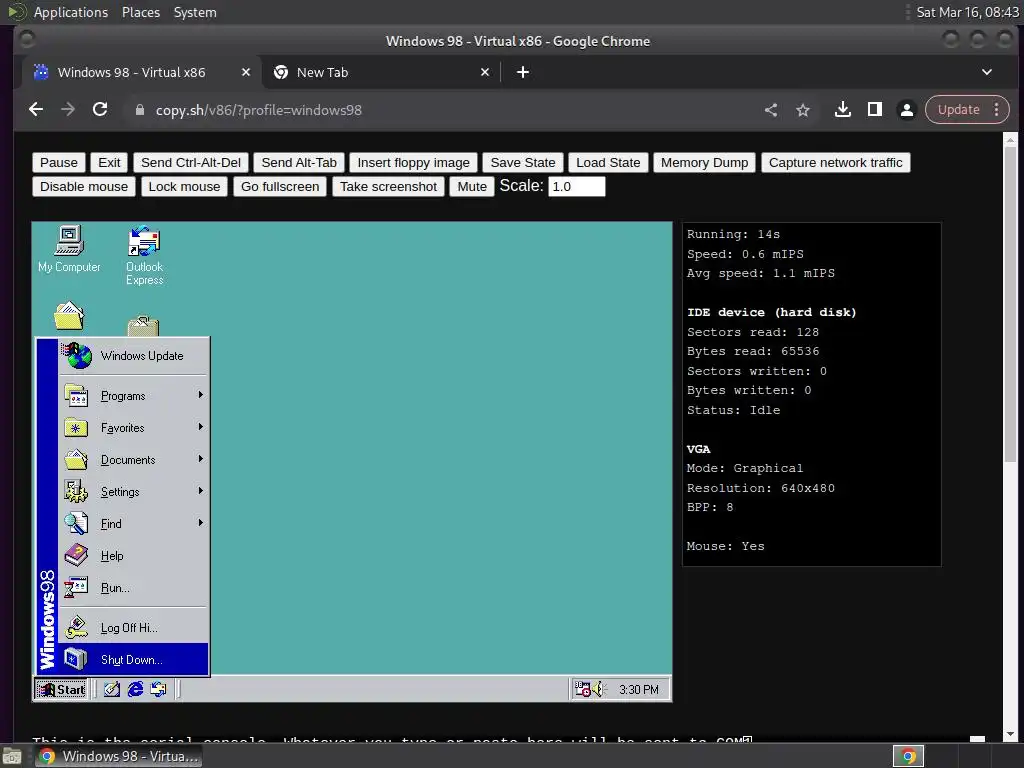
Task: Open the side panel icon in Chrome
Action: click(875, 110)
